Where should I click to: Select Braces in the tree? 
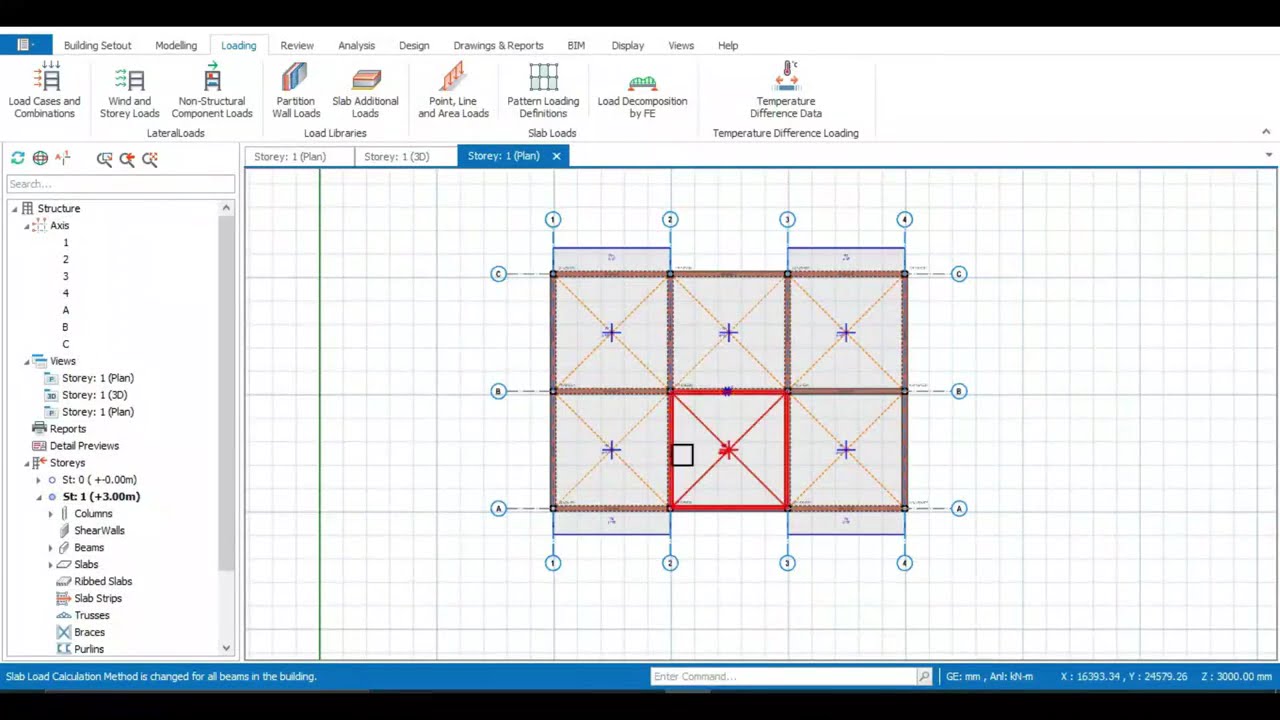[x=89, y=632]
